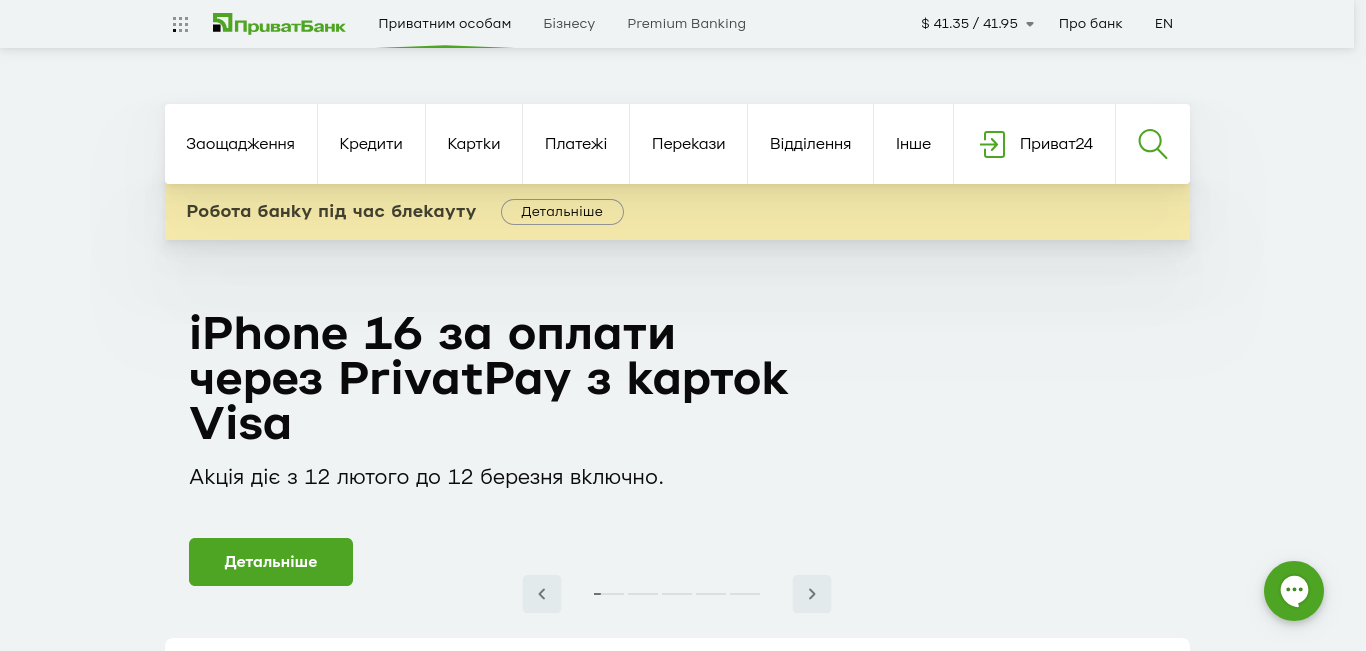Open the Про банк link
The width and height of the screenshot is (1366, 651).
1091,23
